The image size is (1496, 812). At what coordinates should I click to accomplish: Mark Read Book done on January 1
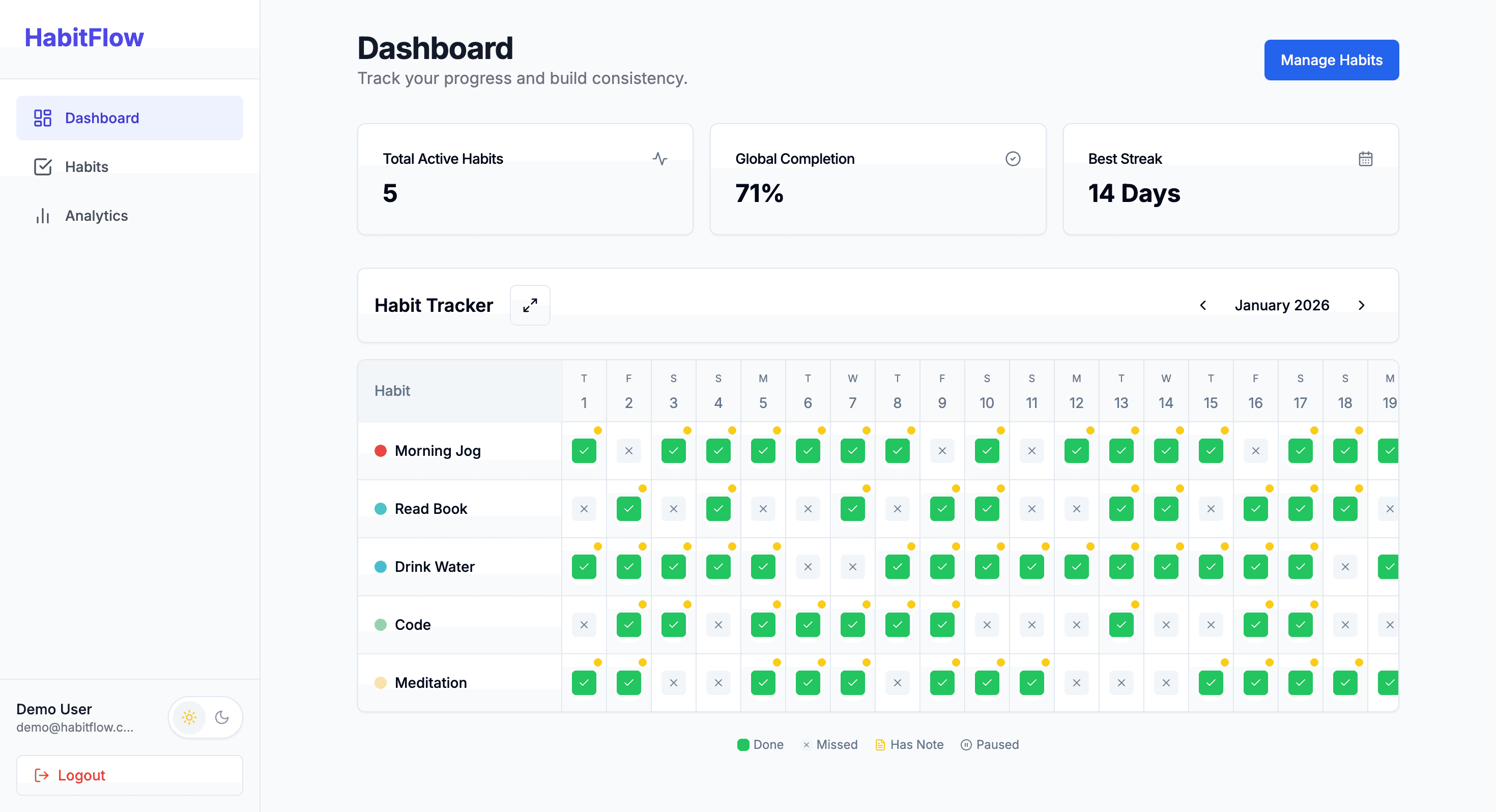(584, 508)
